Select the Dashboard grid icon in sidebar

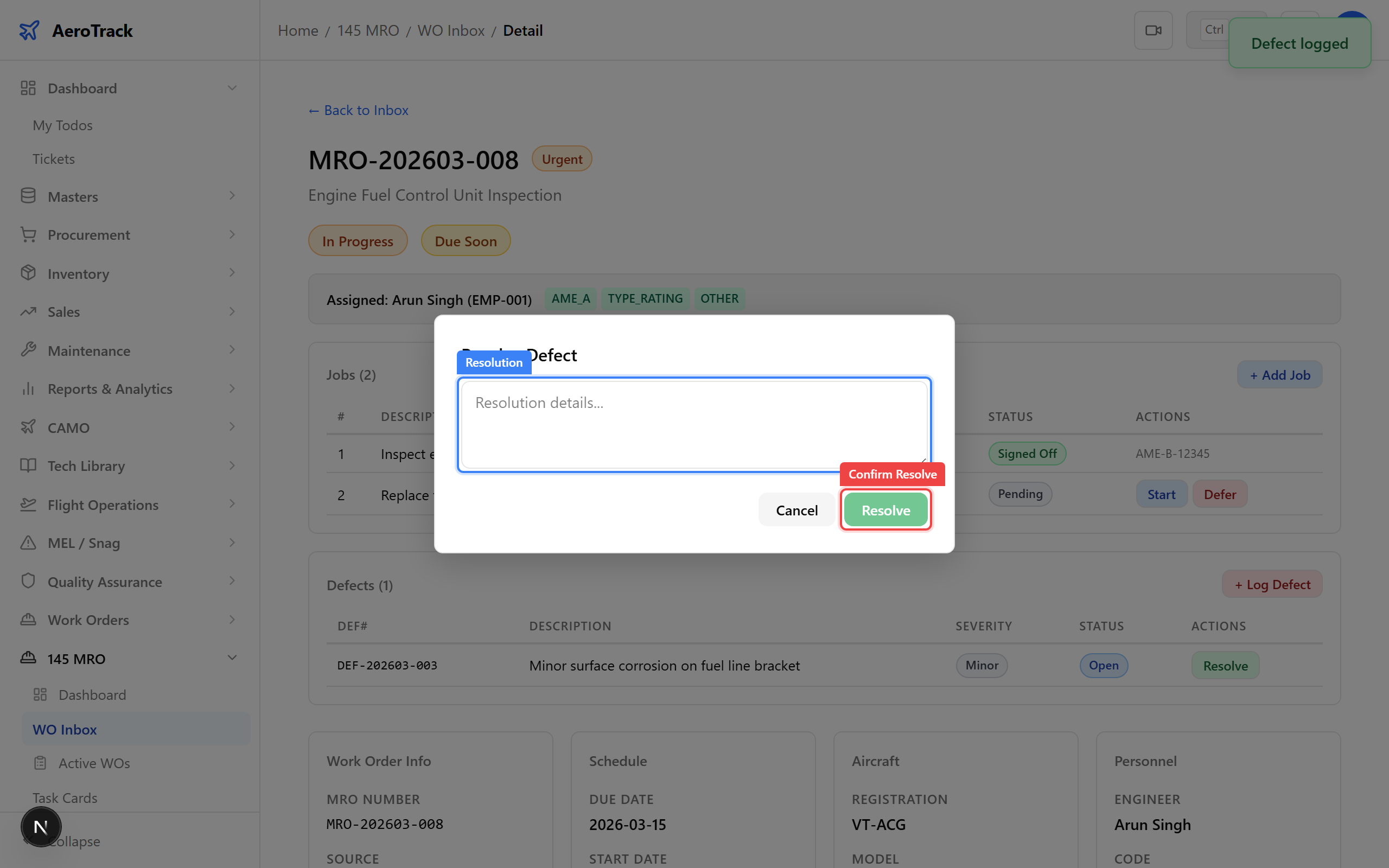28,87
